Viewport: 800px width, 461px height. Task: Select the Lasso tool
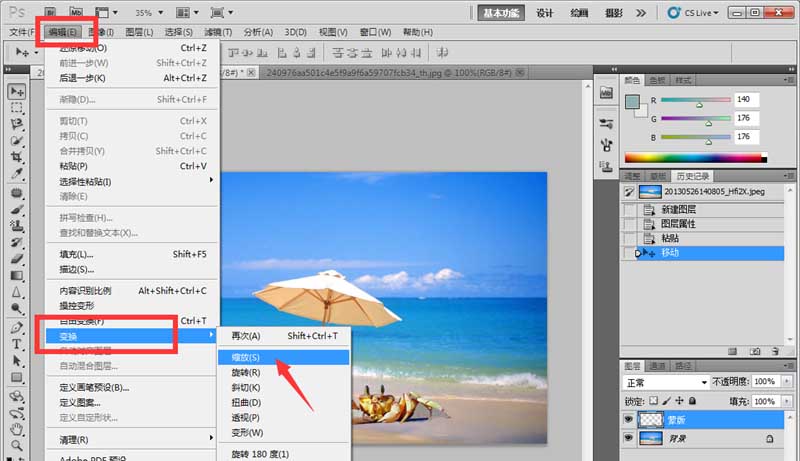coord(17,124)
